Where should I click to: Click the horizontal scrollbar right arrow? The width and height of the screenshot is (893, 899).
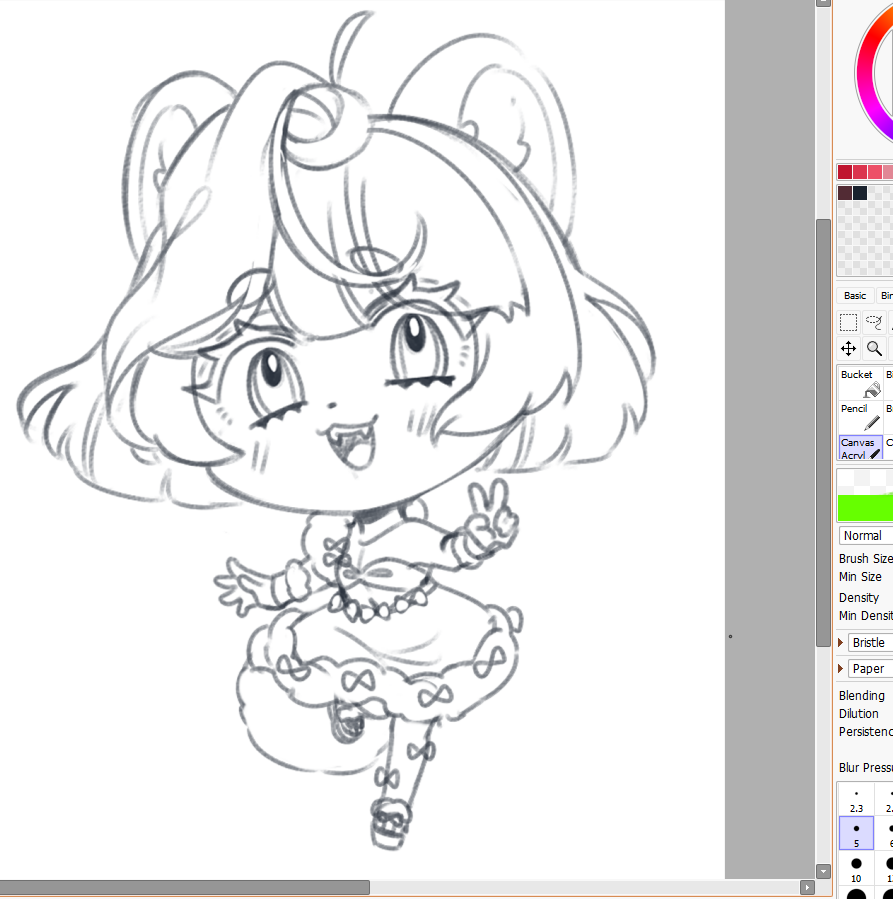tap(807, 887)
